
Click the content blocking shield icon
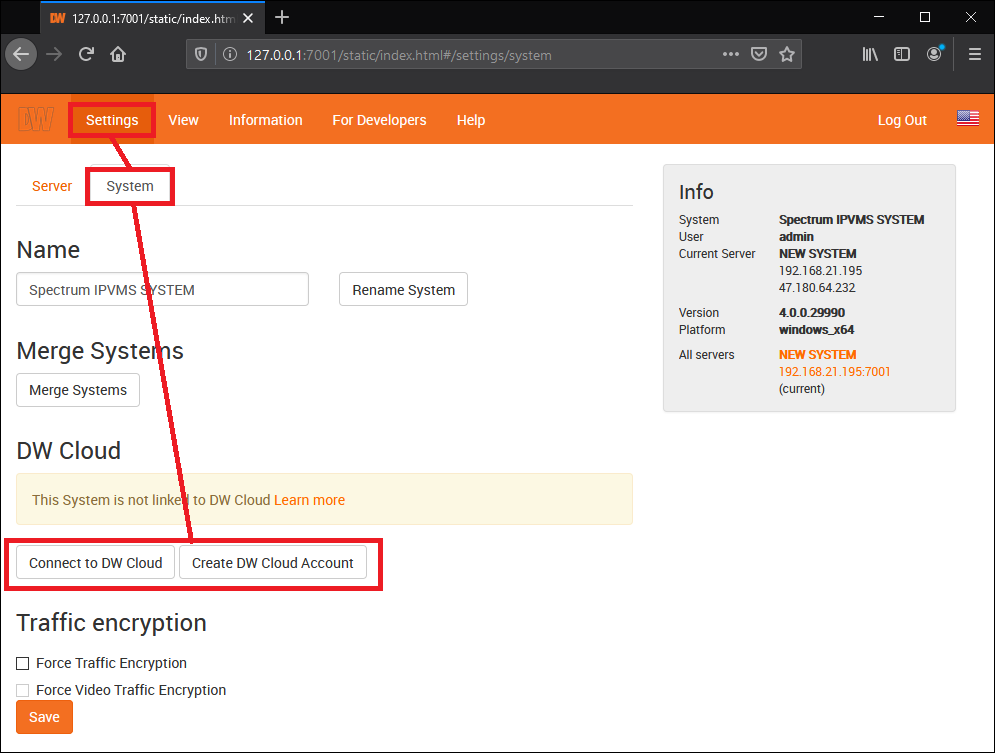tap(202, 54)
